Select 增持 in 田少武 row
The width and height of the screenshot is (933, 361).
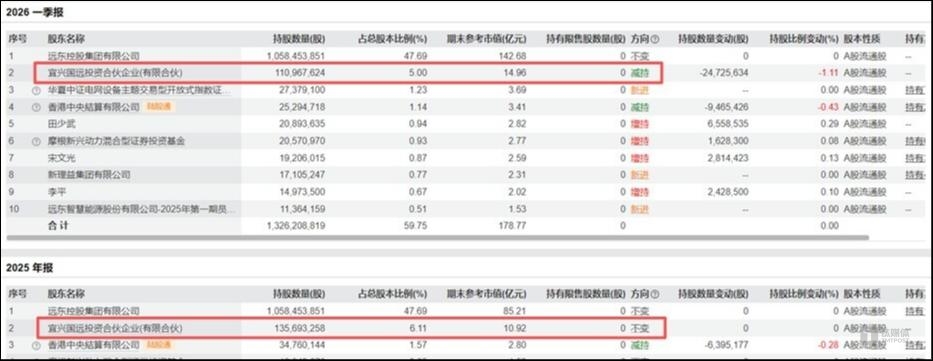coord(640,124)
